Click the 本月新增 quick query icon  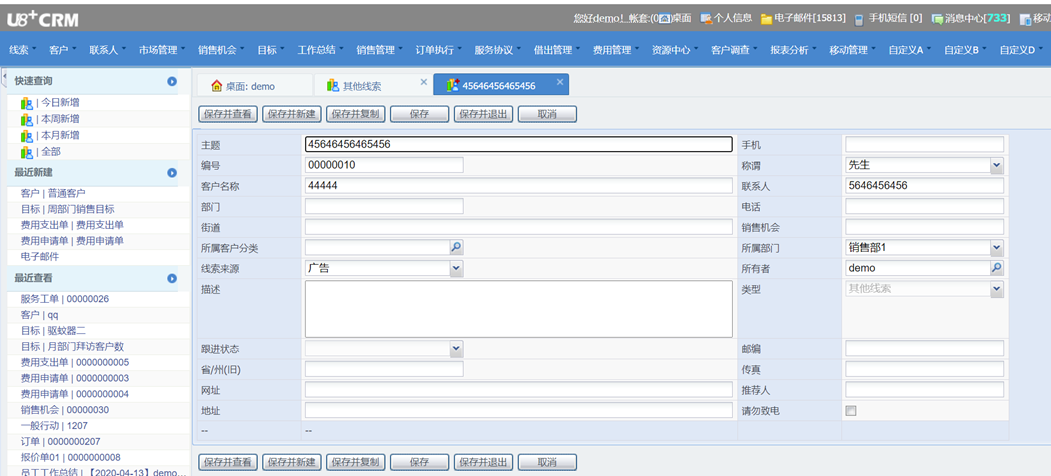[x=27, y=135]
